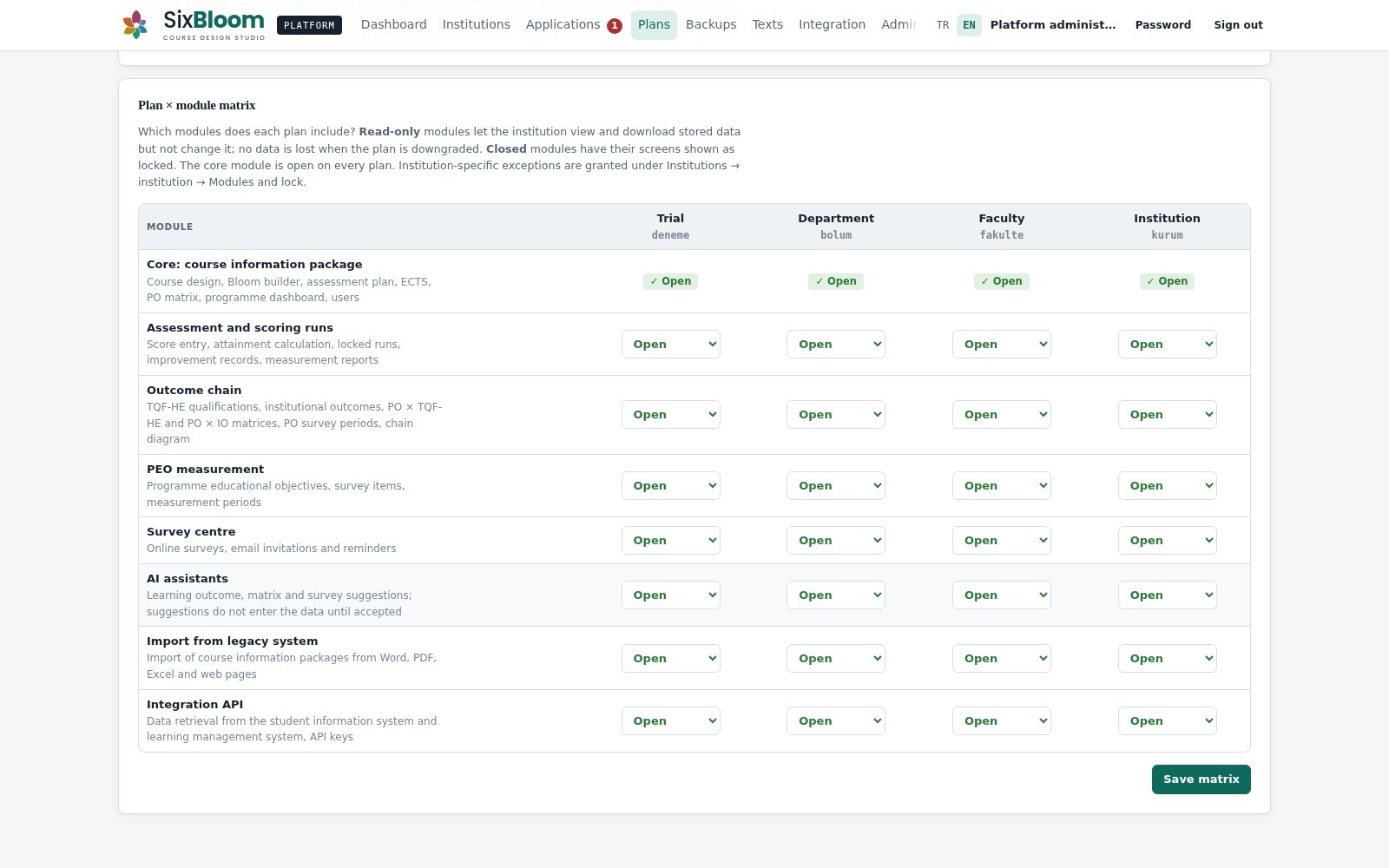Screen dimensions: 1389x868
Task: Click the MODULE column header
Action: click(170, 227)
